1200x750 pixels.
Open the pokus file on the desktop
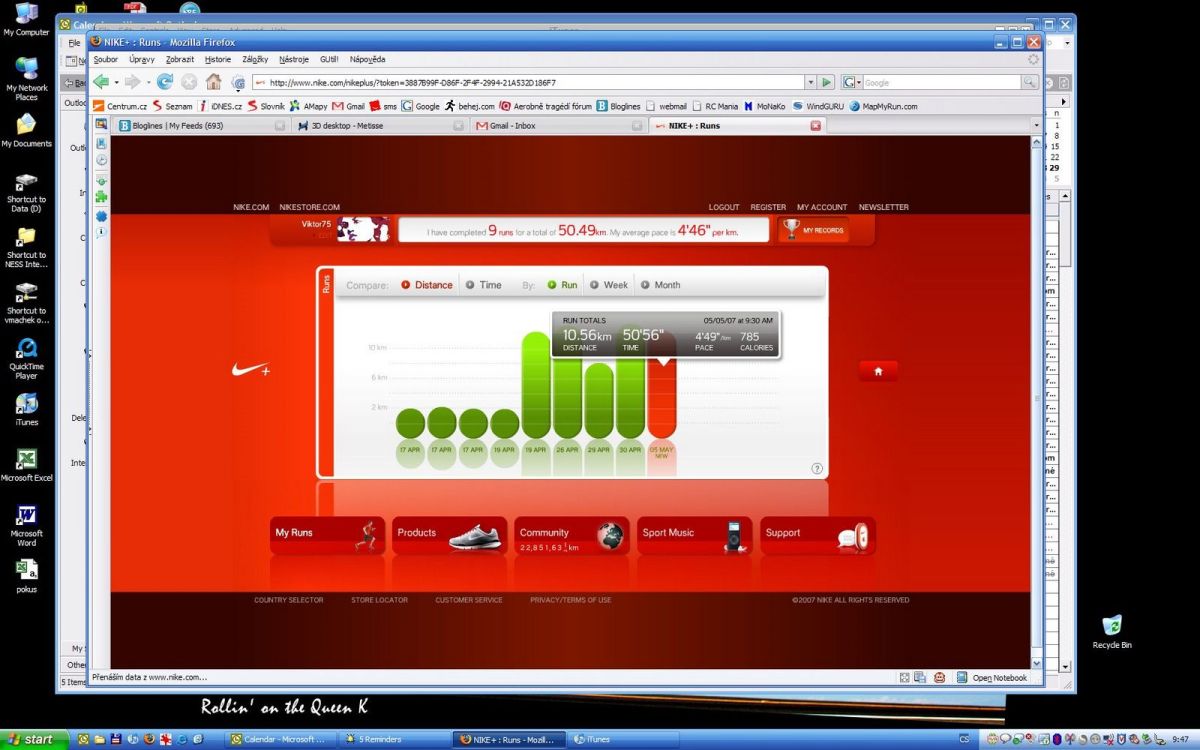pos(26,577)
